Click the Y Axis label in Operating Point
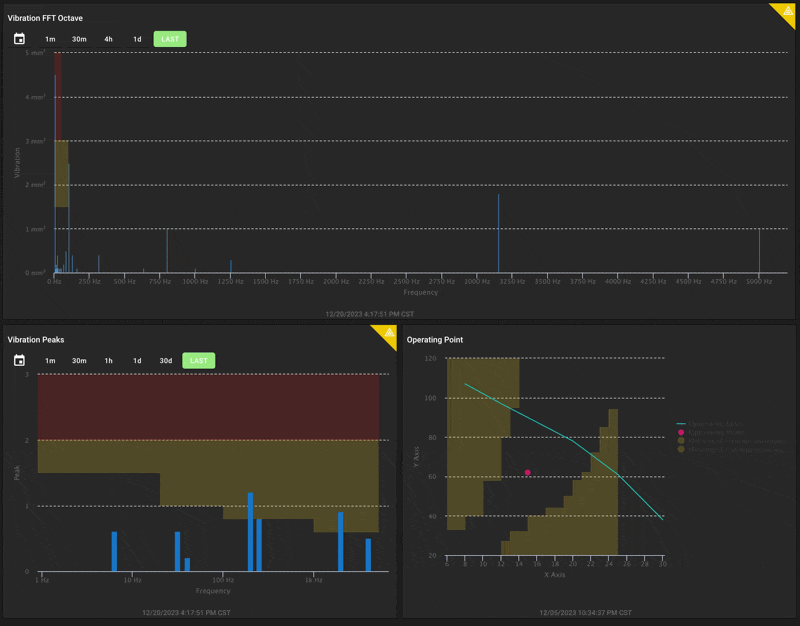This screenshot has height=626, width=800. point(416,457)
